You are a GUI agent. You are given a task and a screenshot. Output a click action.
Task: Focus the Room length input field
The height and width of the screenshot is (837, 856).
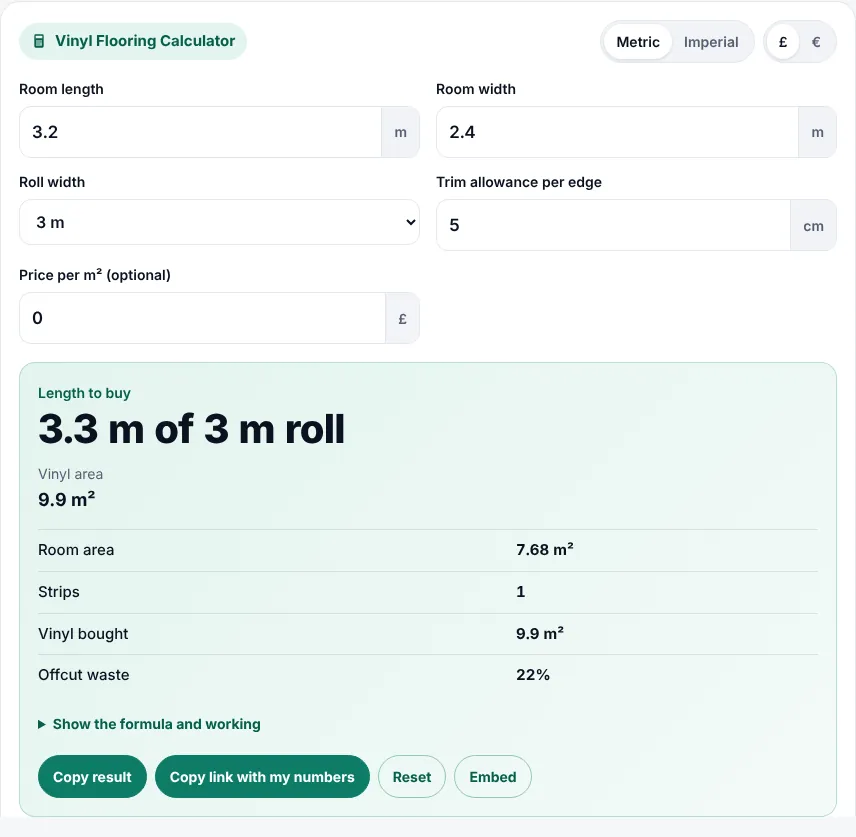pyautogui.click(x=200, y=132)
